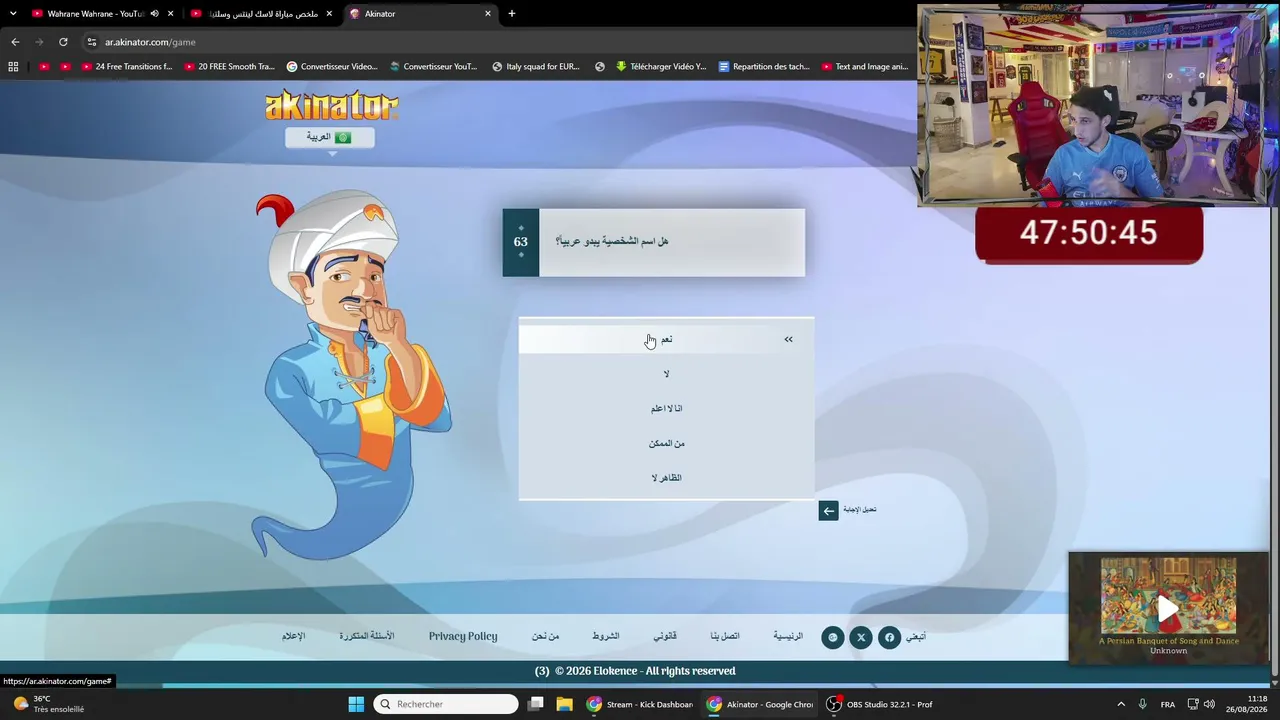The image size is (1280, 720).
Task: Open the FRA keyboard language selector
Action: coord(1168,704)
